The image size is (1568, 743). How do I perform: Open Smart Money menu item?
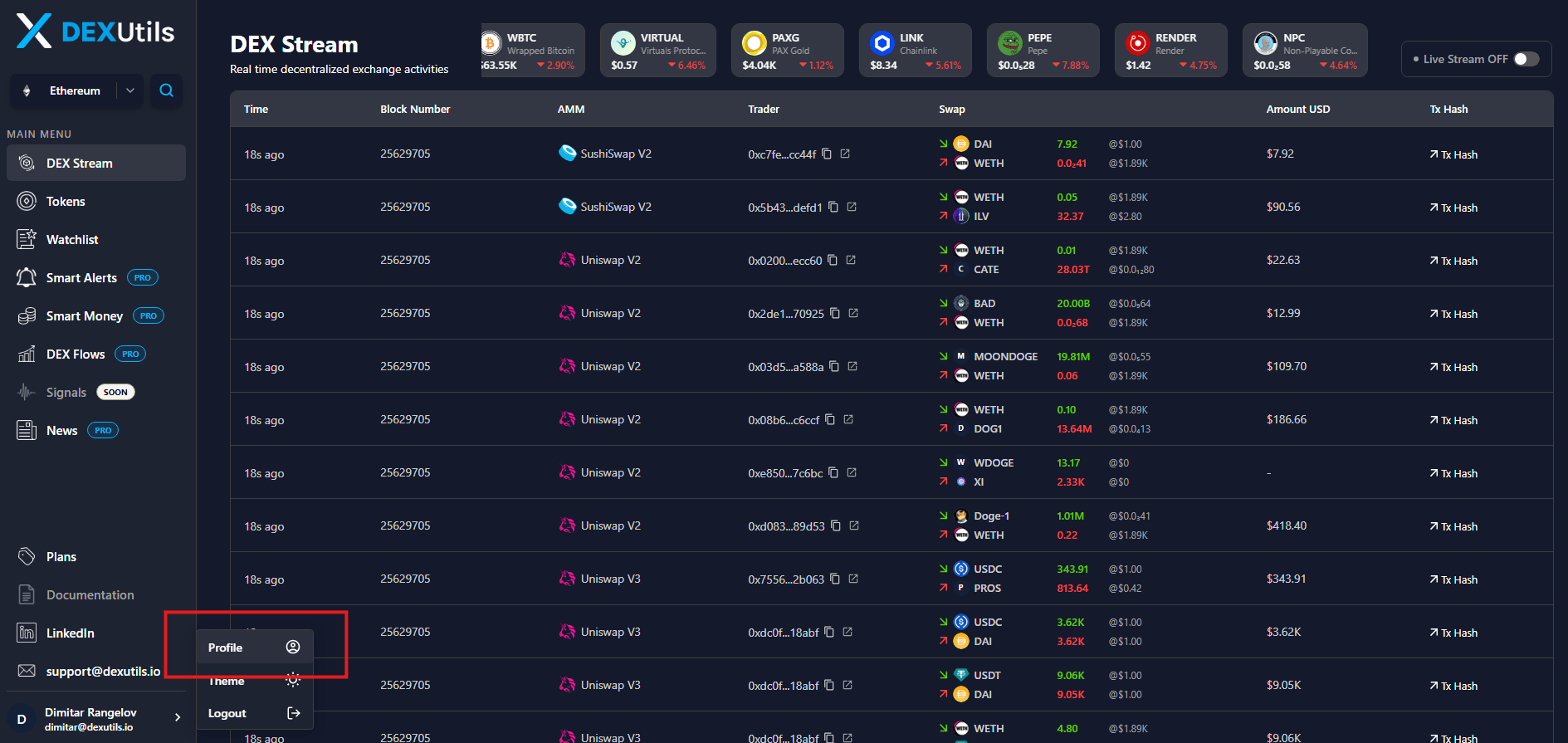(x=96, y=315)
